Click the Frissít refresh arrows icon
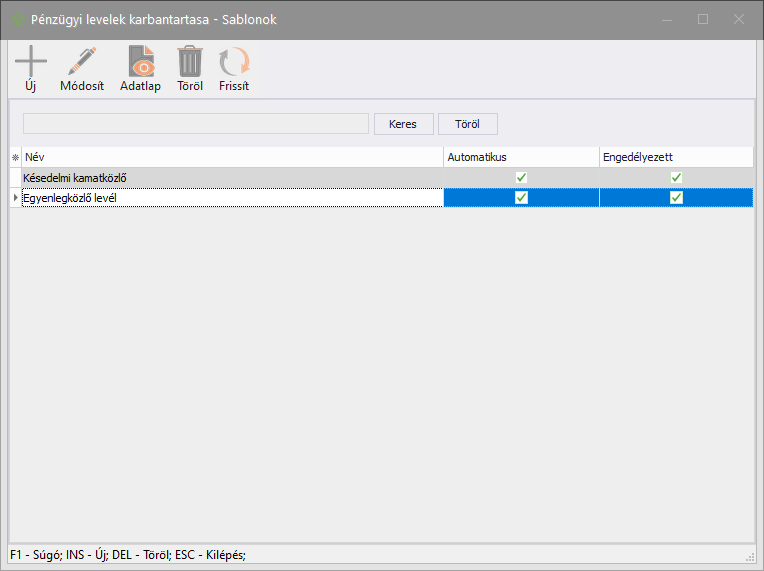 [x=234, y=62]
